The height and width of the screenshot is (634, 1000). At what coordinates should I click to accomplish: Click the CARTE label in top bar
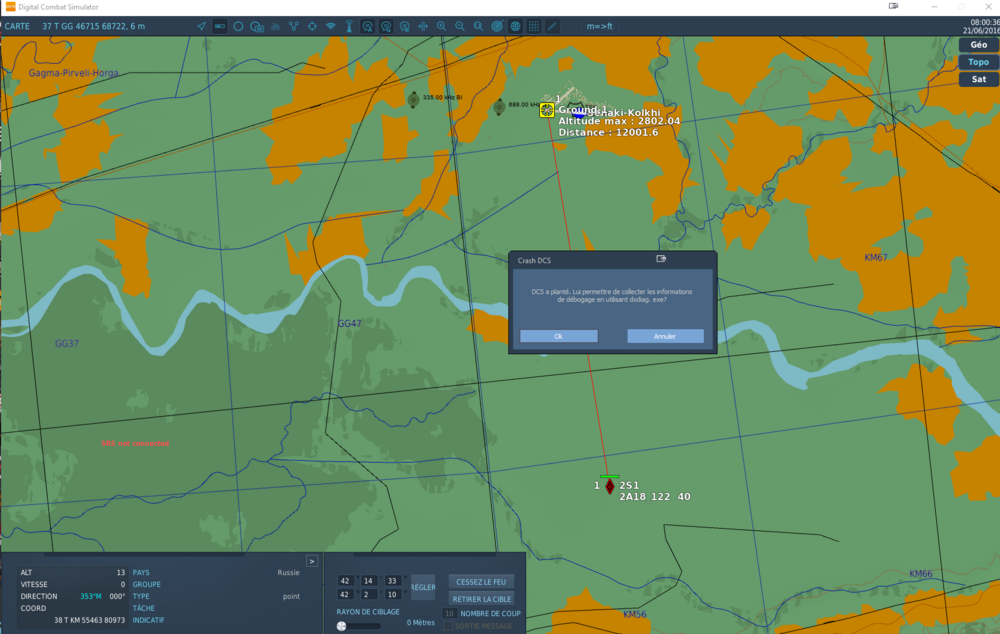click(x=17, y=26)
